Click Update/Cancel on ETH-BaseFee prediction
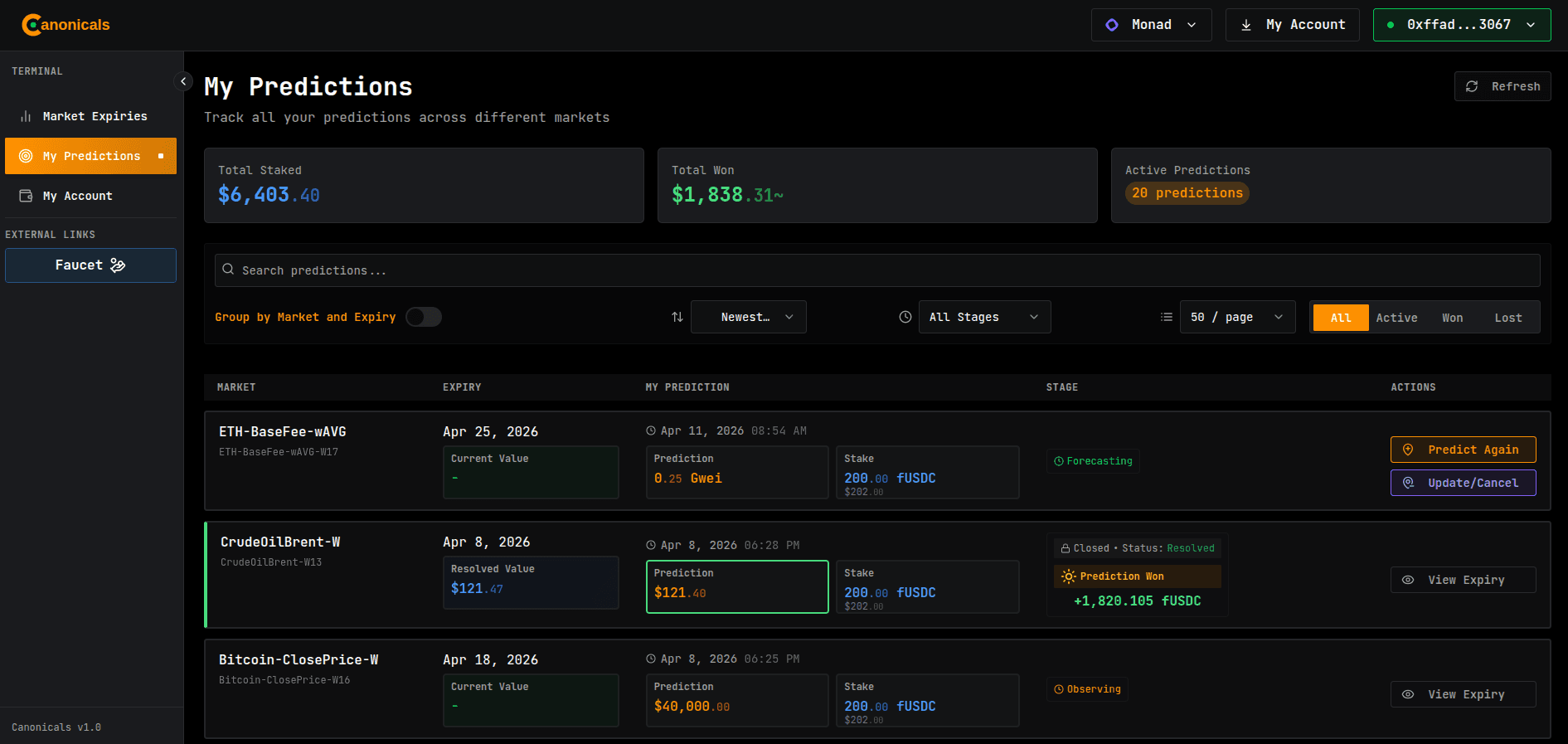 tap(1463, 483)
